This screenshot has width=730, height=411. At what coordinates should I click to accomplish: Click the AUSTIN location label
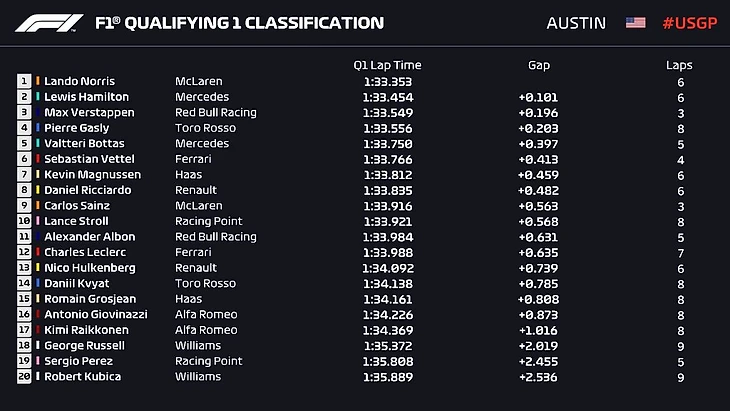[576, 23]
